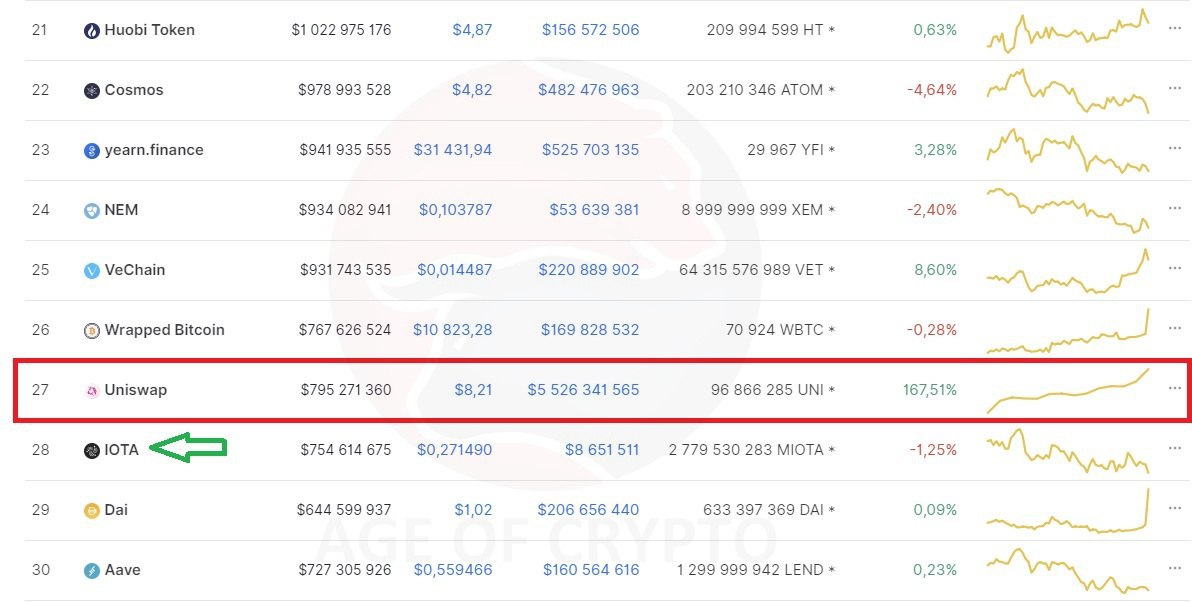1192x602 pixels.
Task: Open the three-dot menu for Uniswap row
Action: 1175,388
